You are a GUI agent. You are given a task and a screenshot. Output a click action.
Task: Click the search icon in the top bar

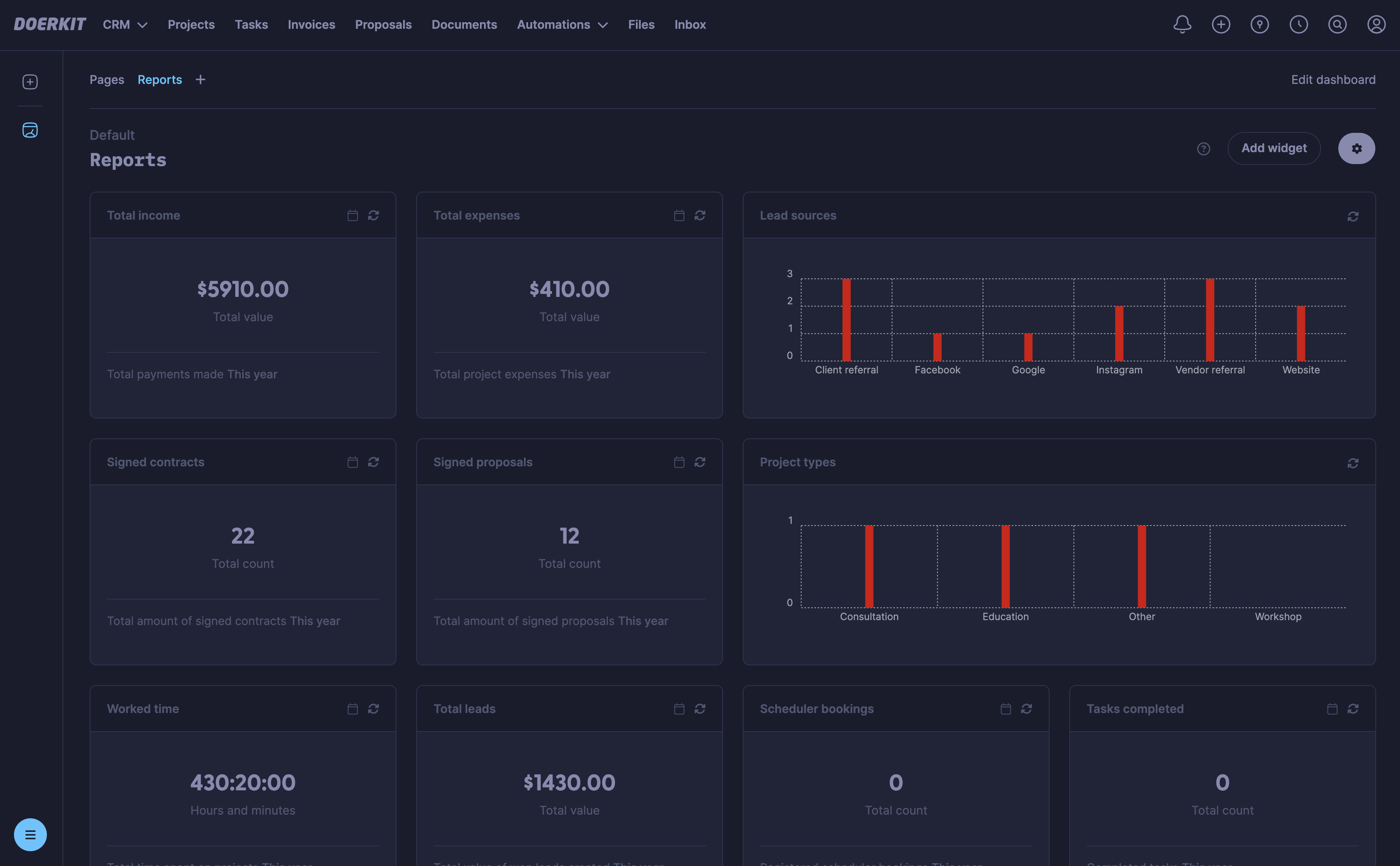pos(1337,25)
